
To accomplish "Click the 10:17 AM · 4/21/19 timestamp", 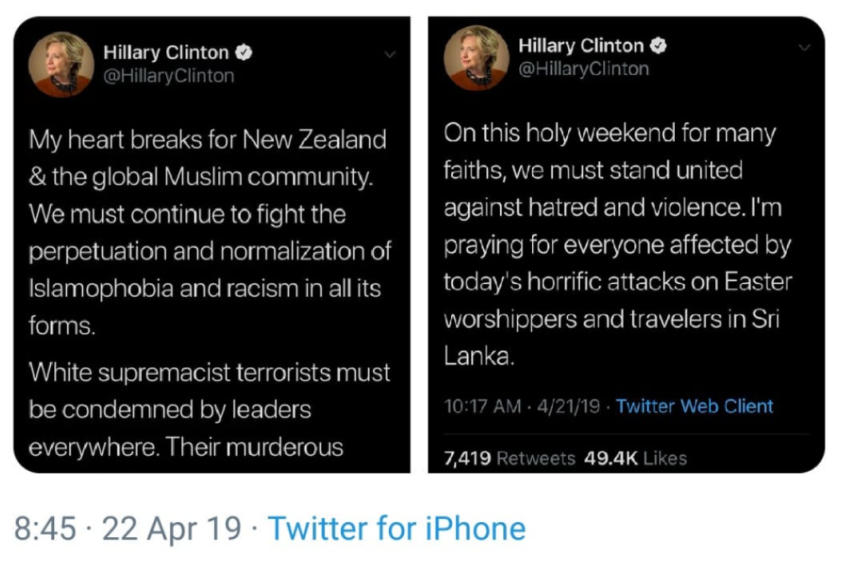I will pyautogui.click(x=522, y=406).
